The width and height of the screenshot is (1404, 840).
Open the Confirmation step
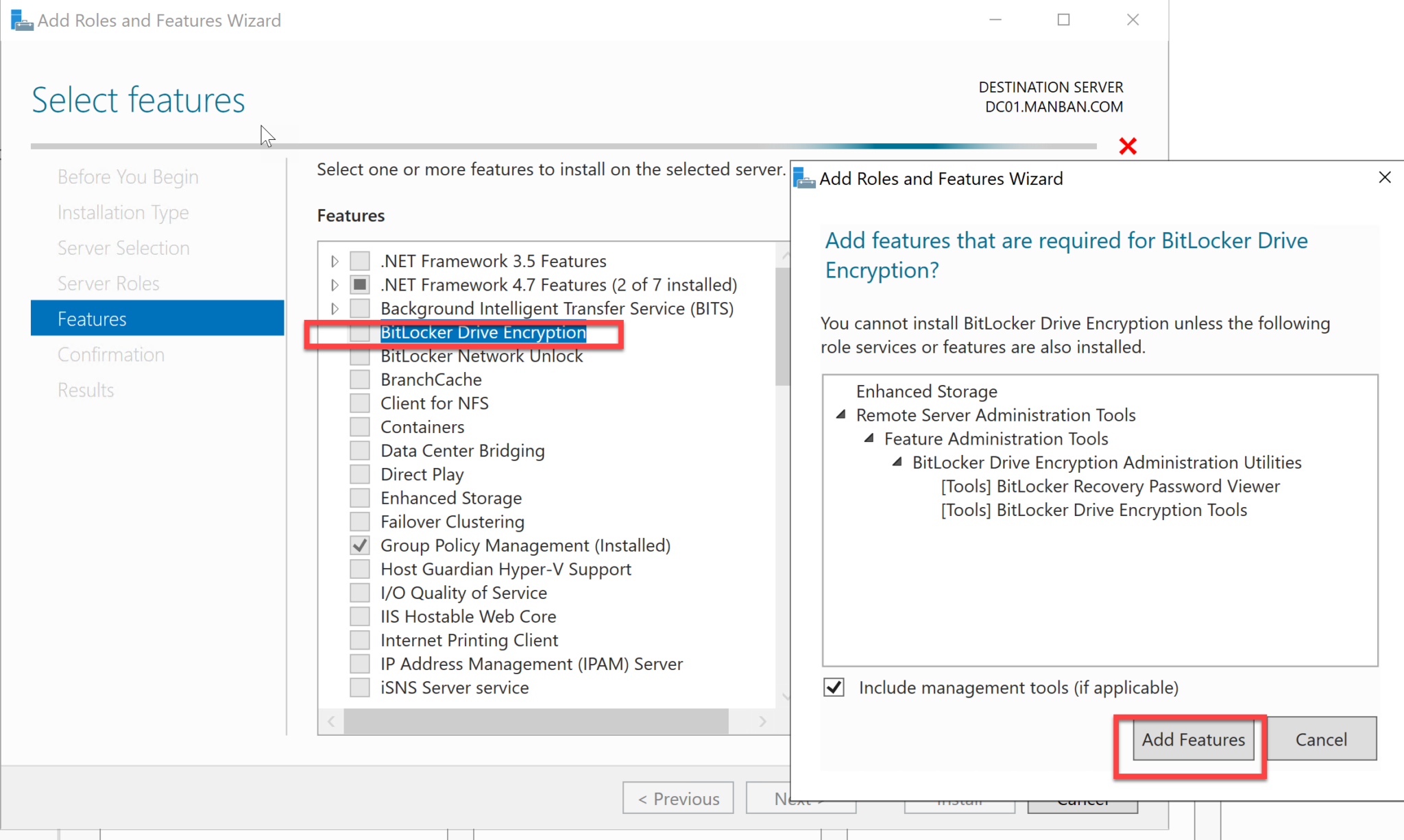pyautogui.click(x=111, y=354)
